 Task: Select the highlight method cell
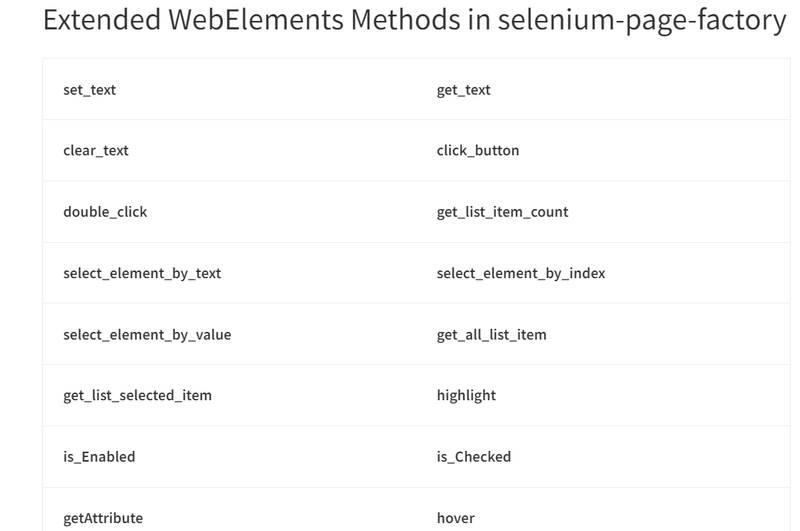[x=466, y=395]
